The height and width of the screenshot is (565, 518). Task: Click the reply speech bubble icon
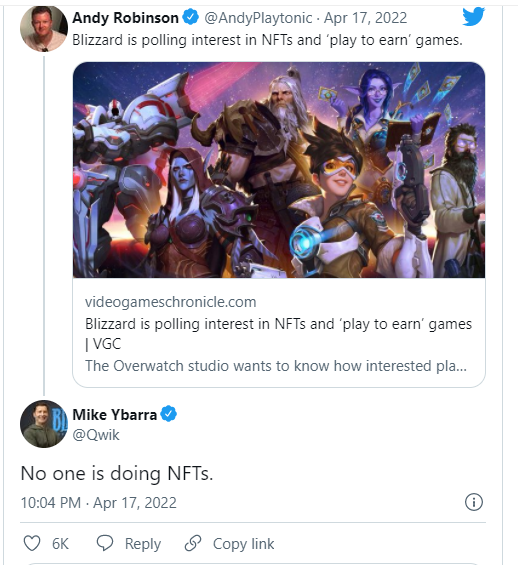[105, 543]
